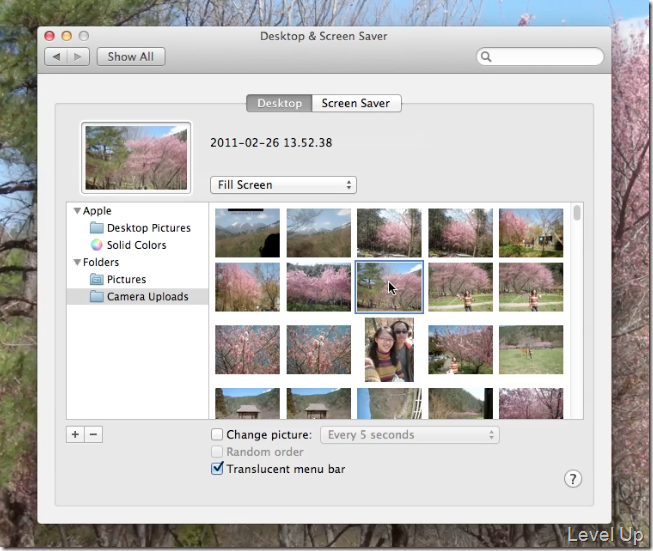Open the Fill Screen dropdown

283,185
